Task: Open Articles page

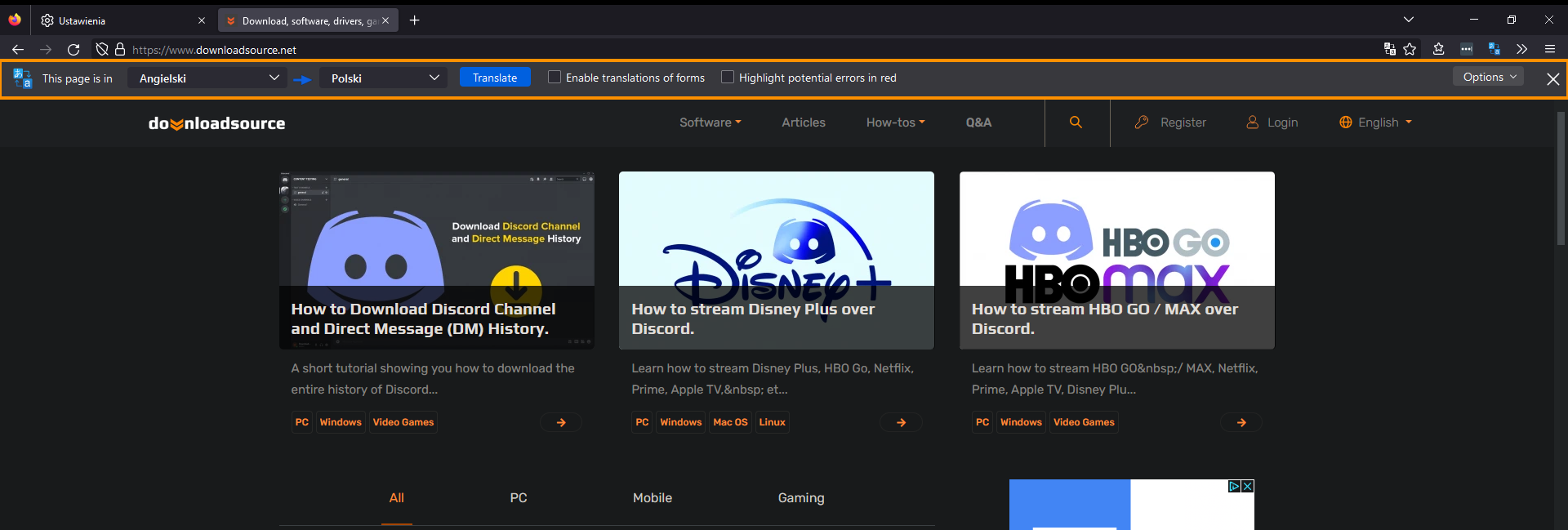Action: [804, 122]
